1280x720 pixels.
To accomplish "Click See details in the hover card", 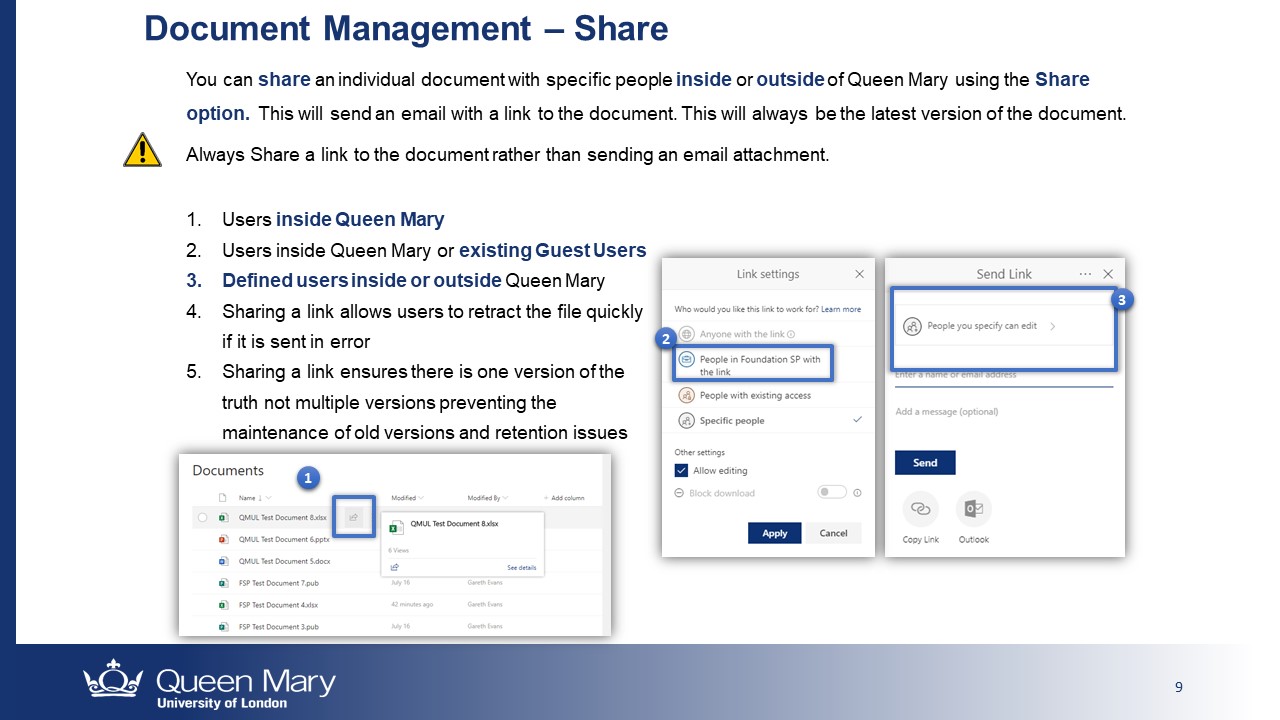I will [521, 568].
